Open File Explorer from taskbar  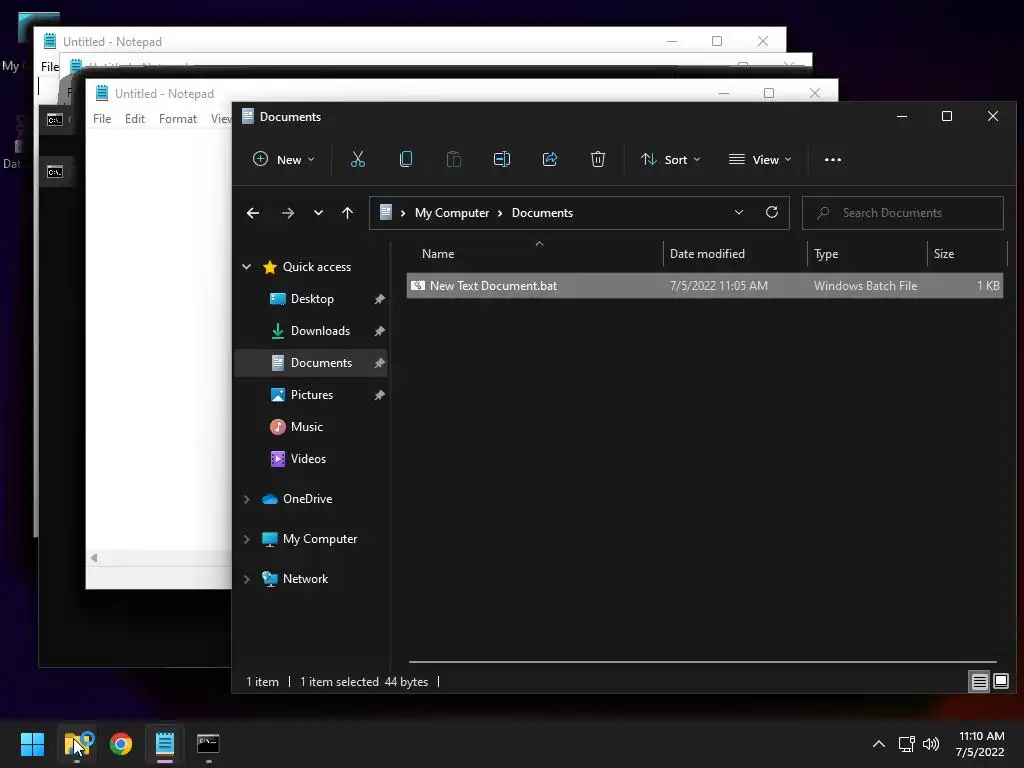pyautogui.click(x=78, y=743)
